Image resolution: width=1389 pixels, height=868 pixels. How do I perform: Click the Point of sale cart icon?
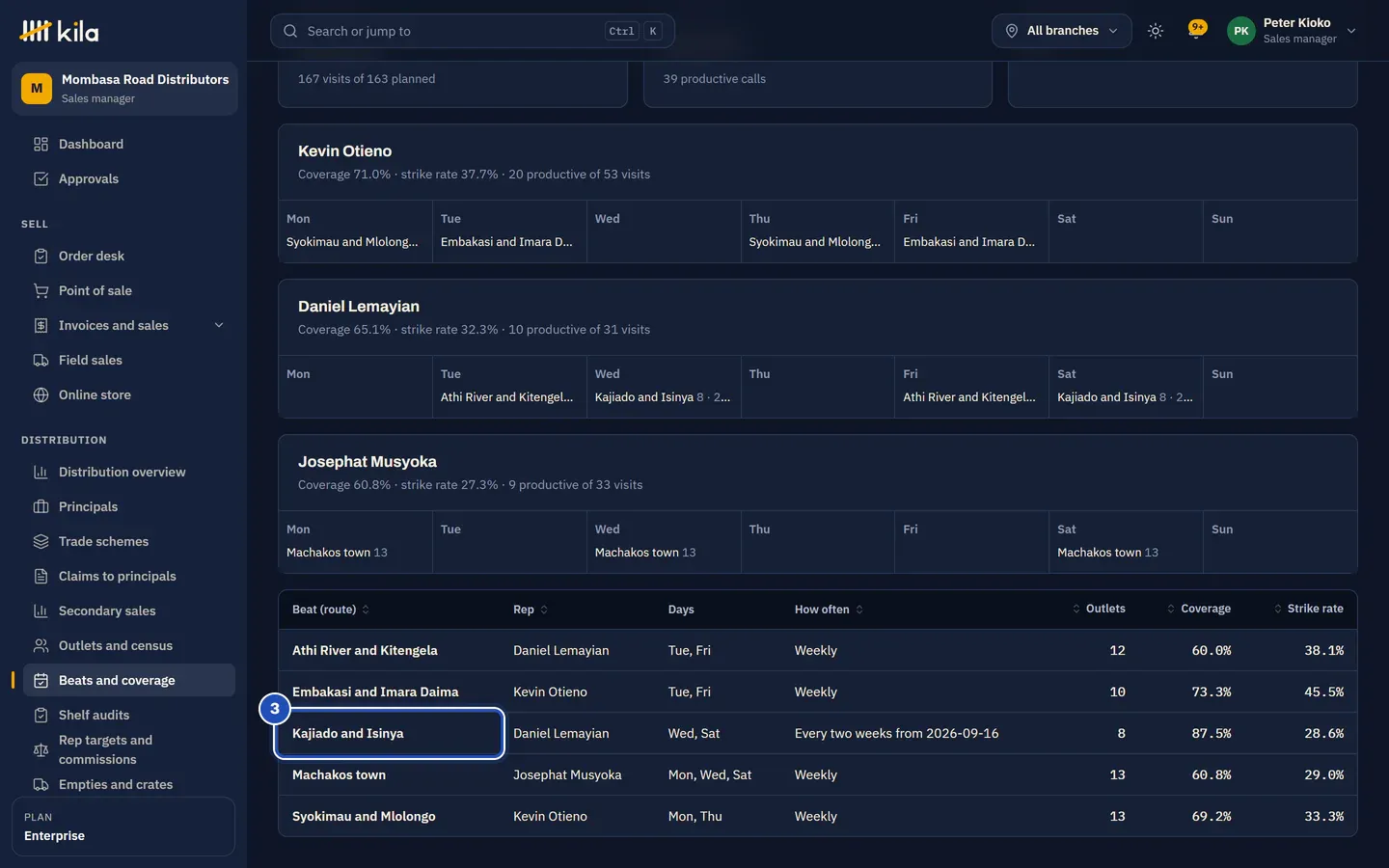coord(41,290)
